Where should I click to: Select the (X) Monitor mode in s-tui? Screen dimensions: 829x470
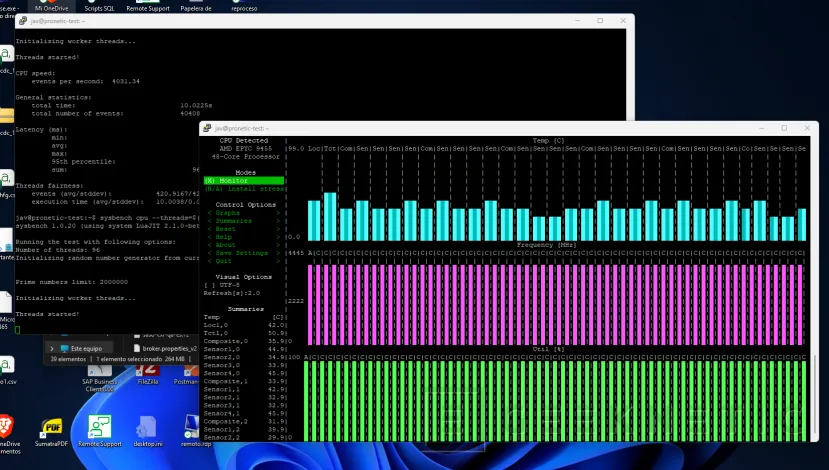(244, 181)
